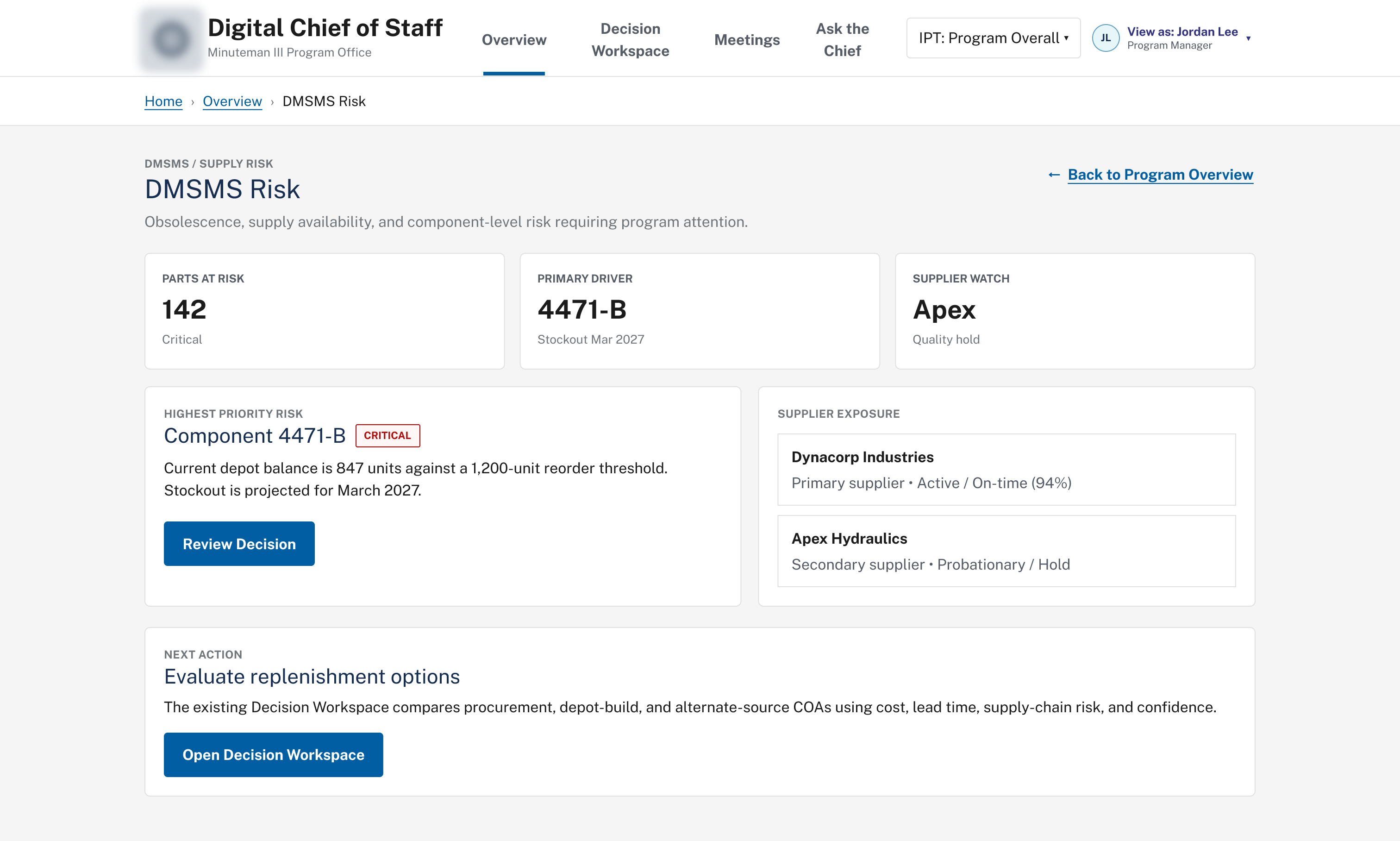
Task: Select the Supplier Watch Apex card
Action: pyautogui.click(x=1075, y=311)
